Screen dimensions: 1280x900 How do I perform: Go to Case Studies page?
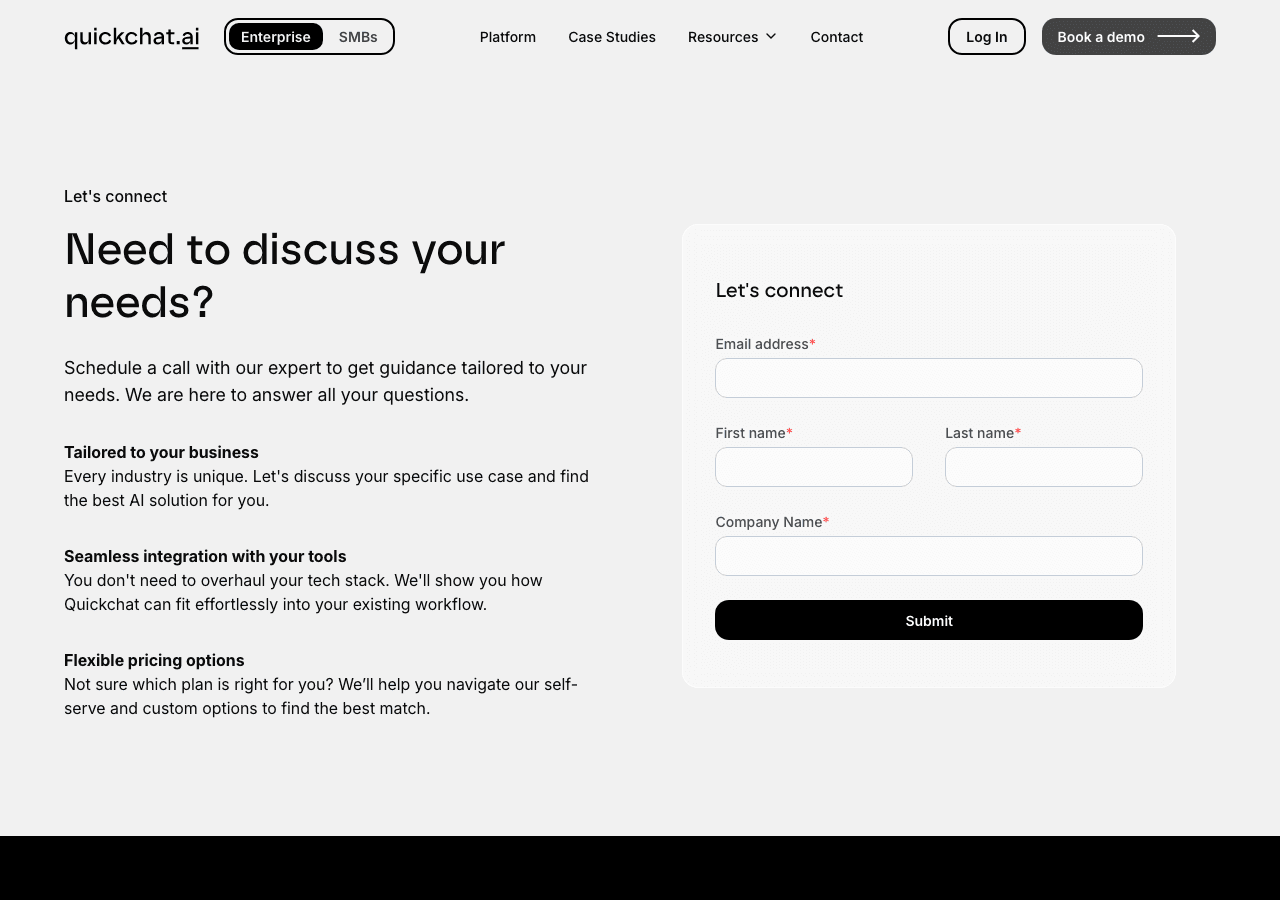[612, 37]
